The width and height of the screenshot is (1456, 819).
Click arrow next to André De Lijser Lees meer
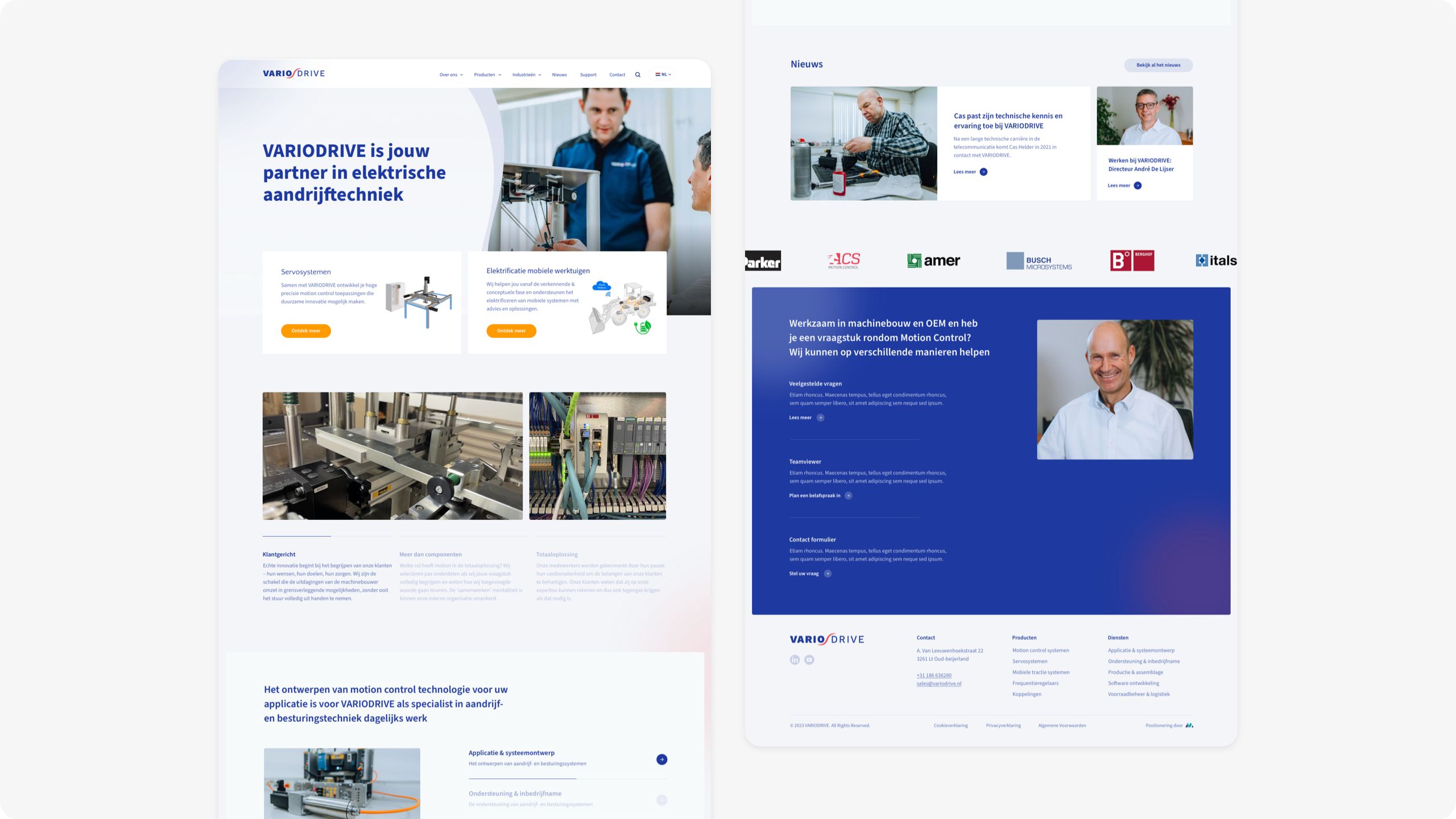pos(1137,185)
